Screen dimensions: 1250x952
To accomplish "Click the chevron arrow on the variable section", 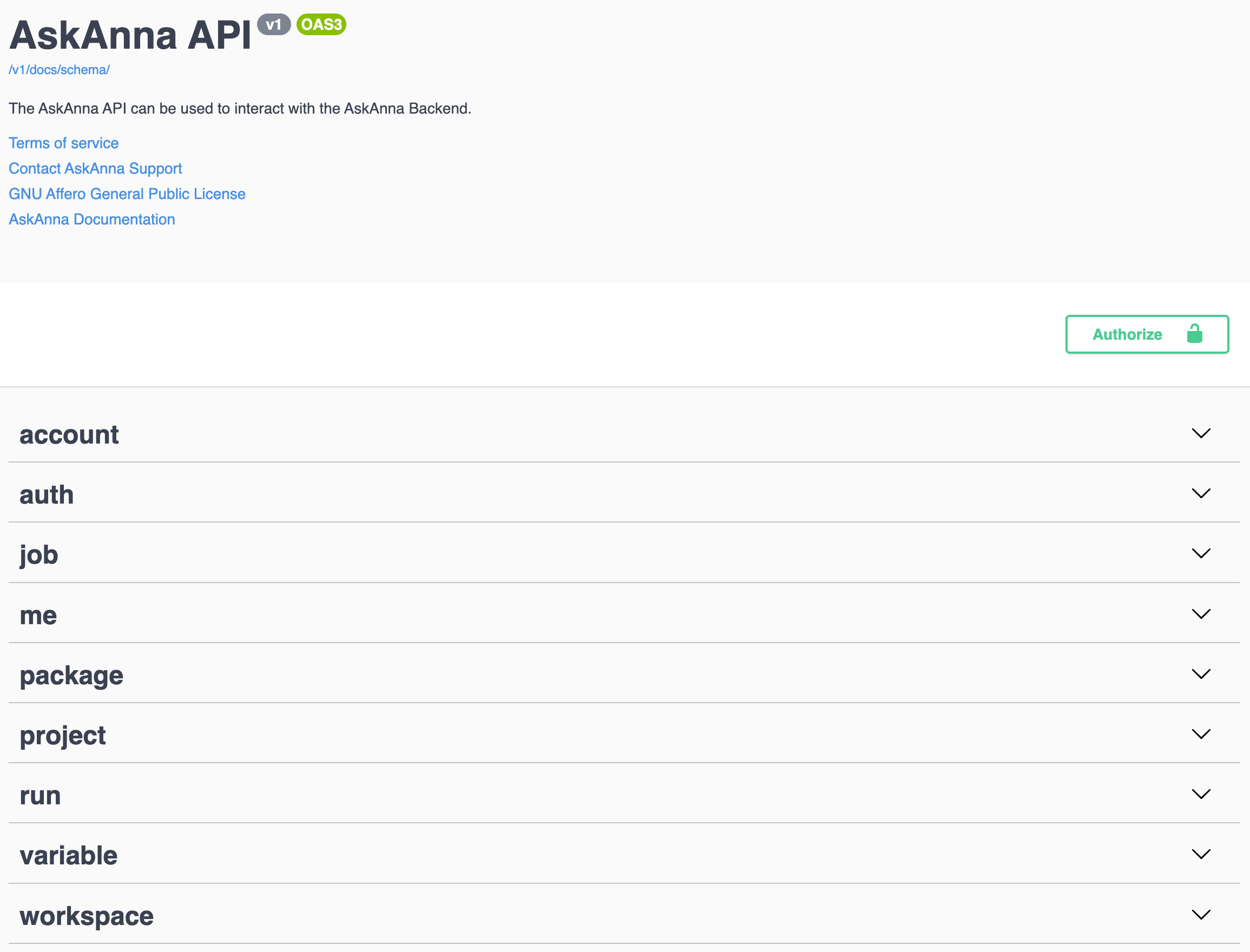I will [1201, 854].
